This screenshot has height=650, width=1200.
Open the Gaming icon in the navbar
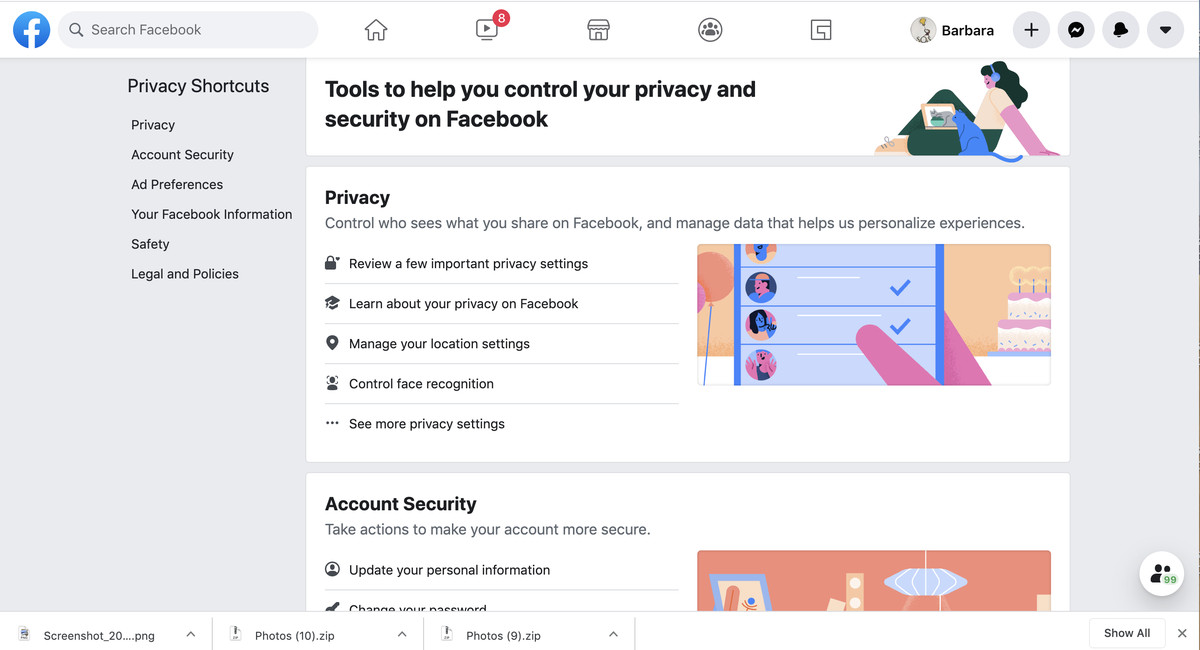821,30
